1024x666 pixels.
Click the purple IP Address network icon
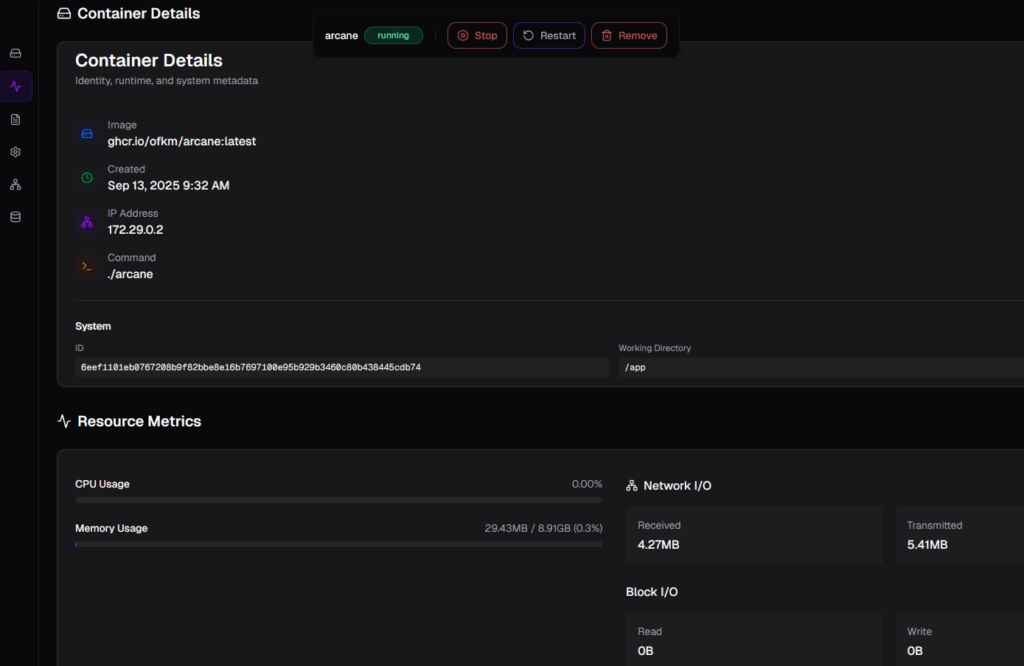click(87, 222)
